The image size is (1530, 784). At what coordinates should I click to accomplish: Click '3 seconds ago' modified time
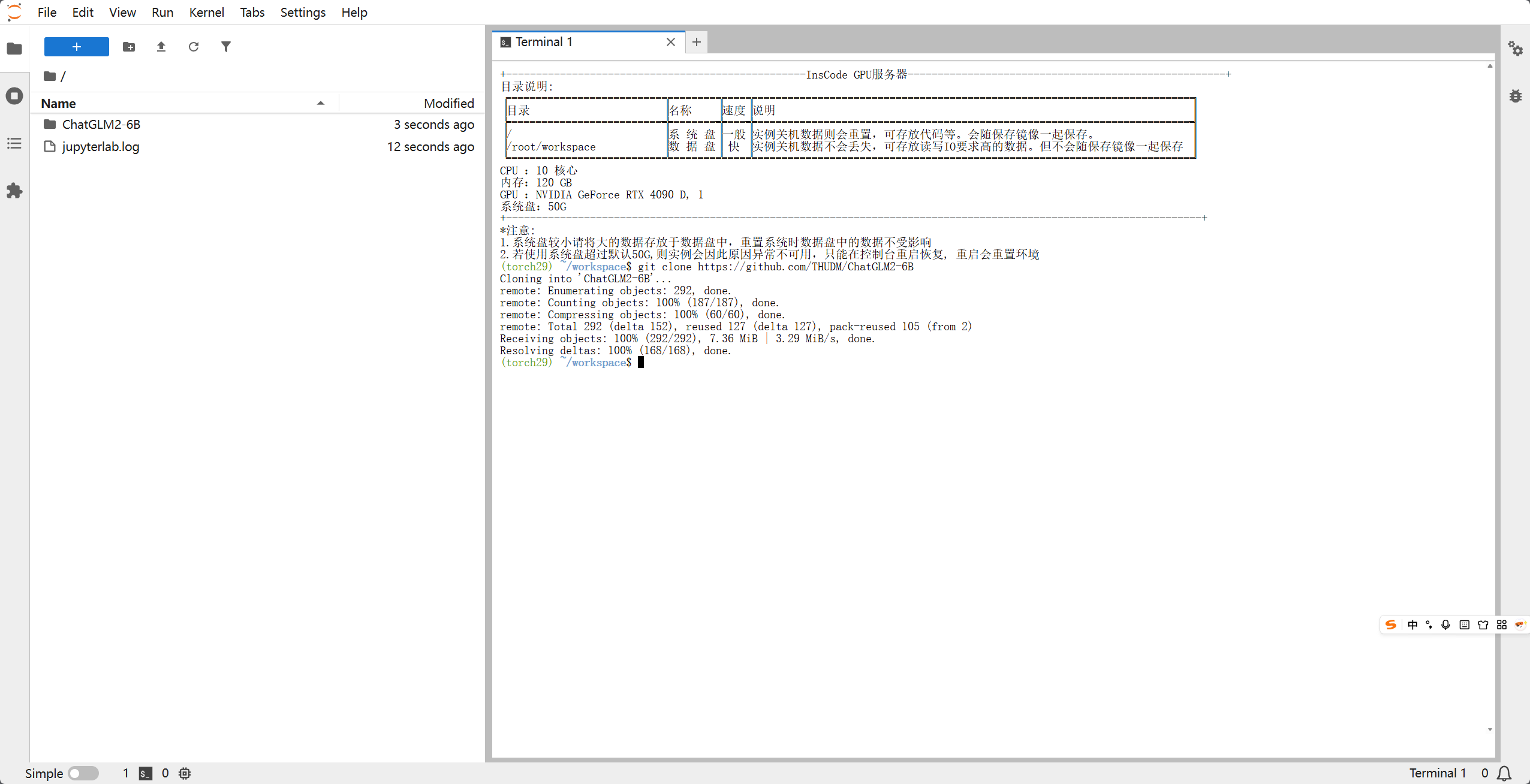tap(434, 124)
